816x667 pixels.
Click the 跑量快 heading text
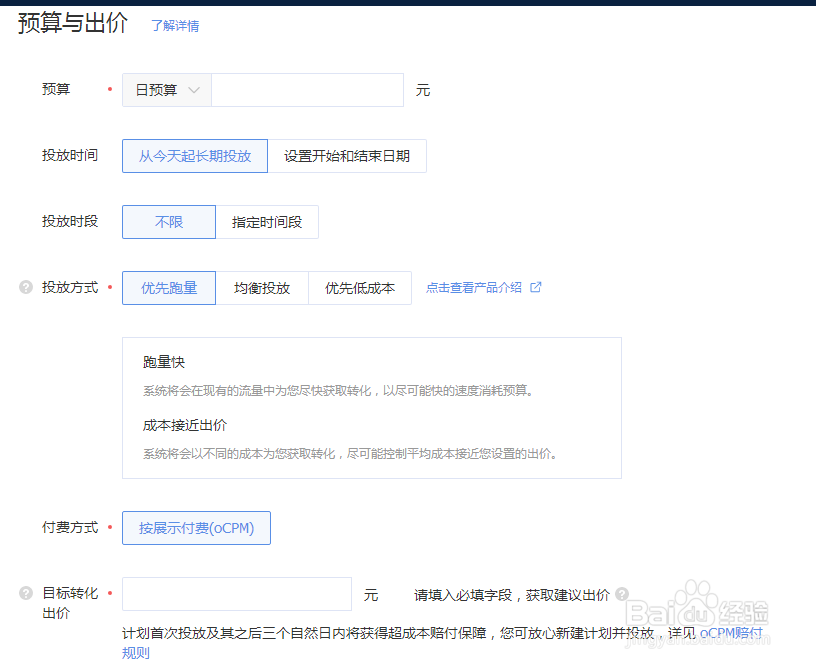[x=164, y=362]
